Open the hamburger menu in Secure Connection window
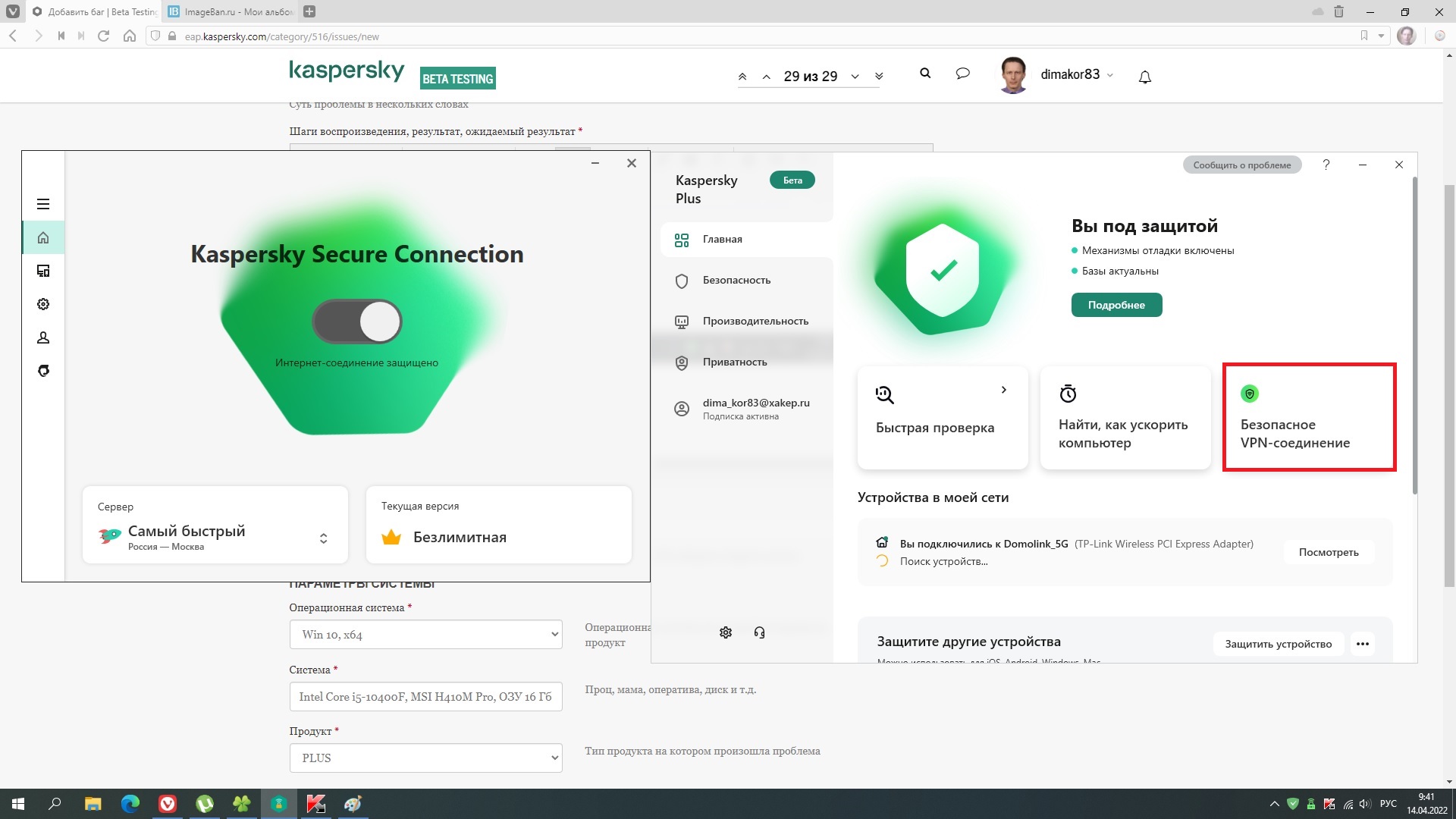Image resolution: width=1456 pixels, height=819 pixels. (x=43, y=204)
